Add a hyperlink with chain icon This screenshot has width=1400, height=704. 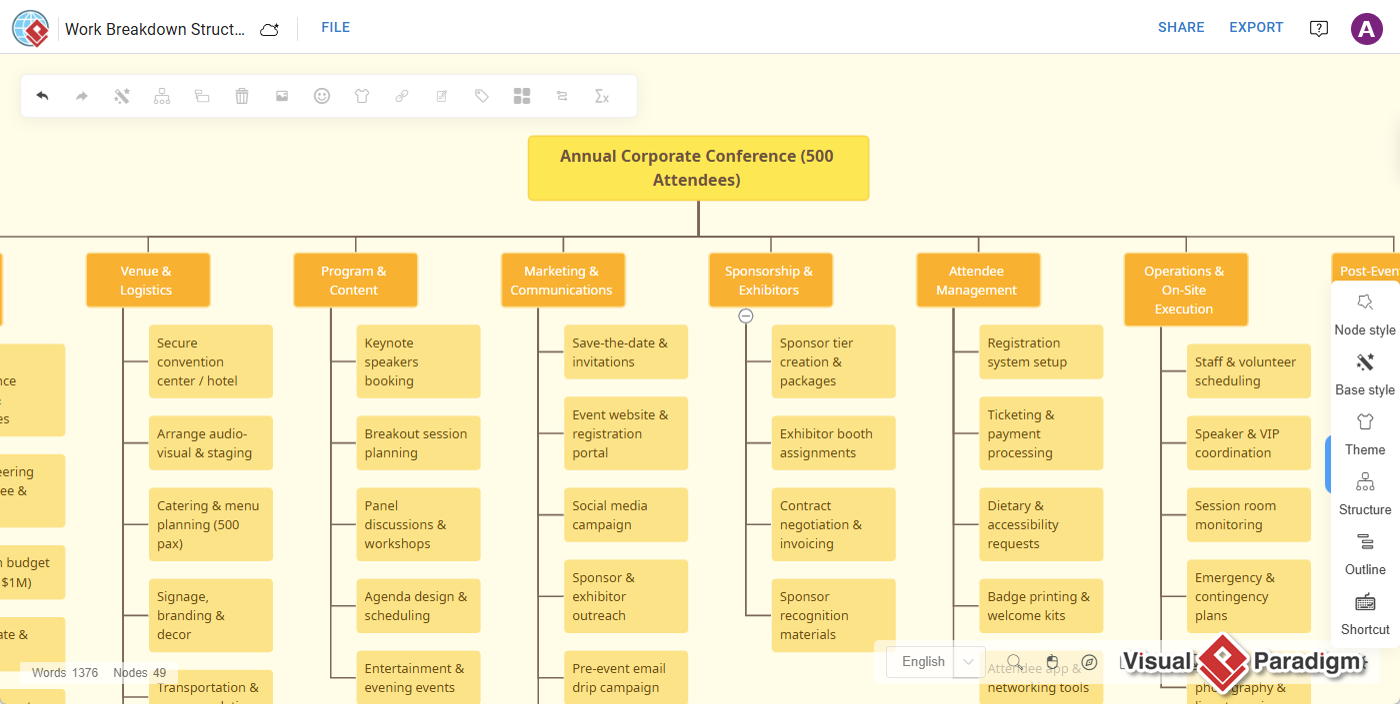pyautogui.click(x=402, y=96)
